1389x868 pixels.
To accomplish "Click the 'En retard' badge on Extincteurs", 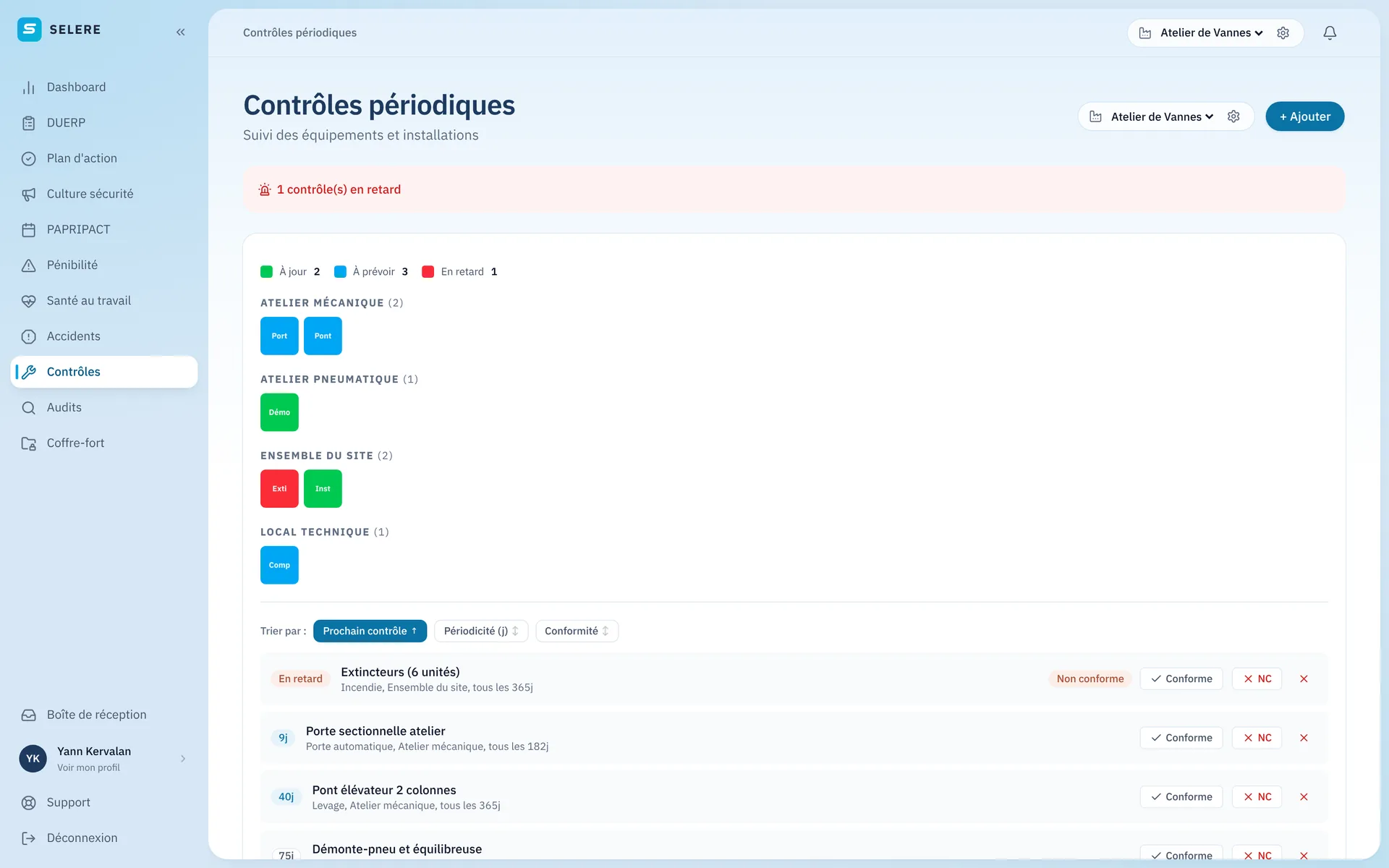I will pos(300,678).
